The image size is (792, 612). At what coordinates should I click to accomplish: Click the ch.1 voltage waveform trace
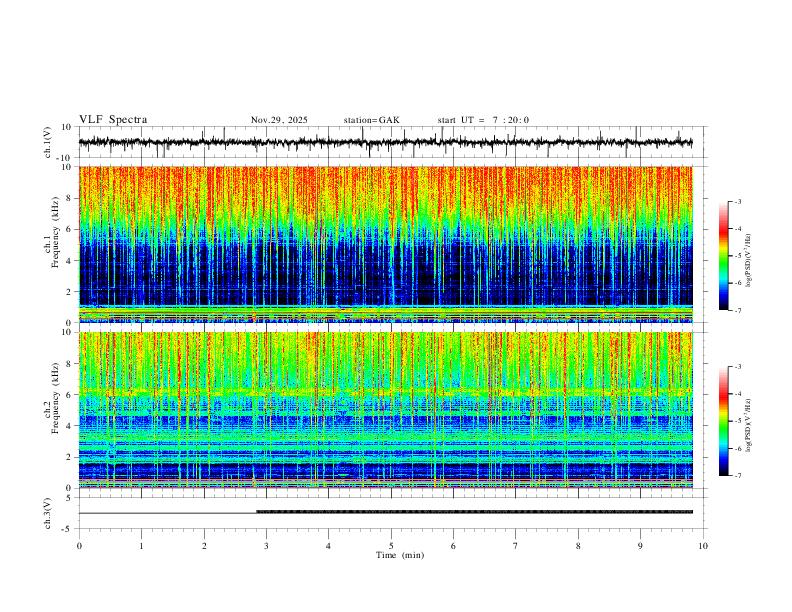pos(385,142)
